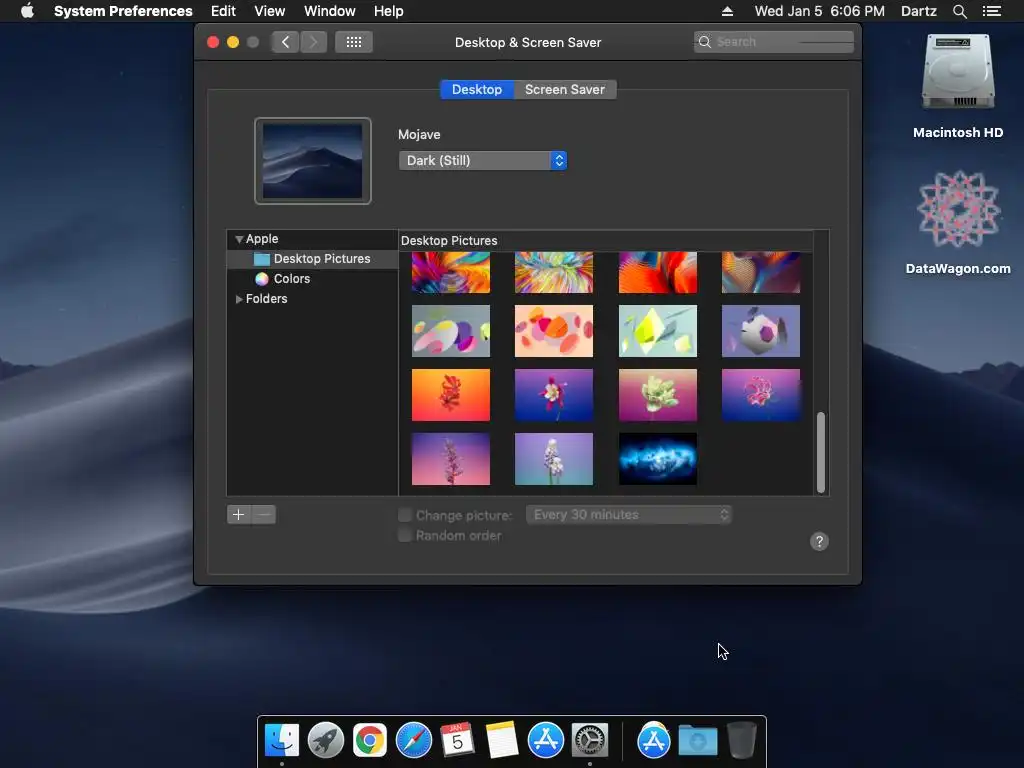Open the Apple menu
Screen dimensions: 1024x768
pos(27,11)
